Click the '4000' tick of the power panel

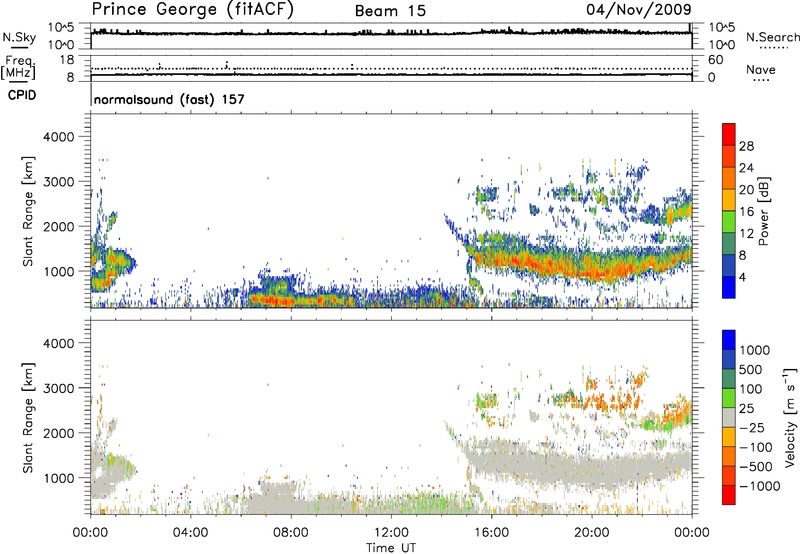tap(59, 137)
